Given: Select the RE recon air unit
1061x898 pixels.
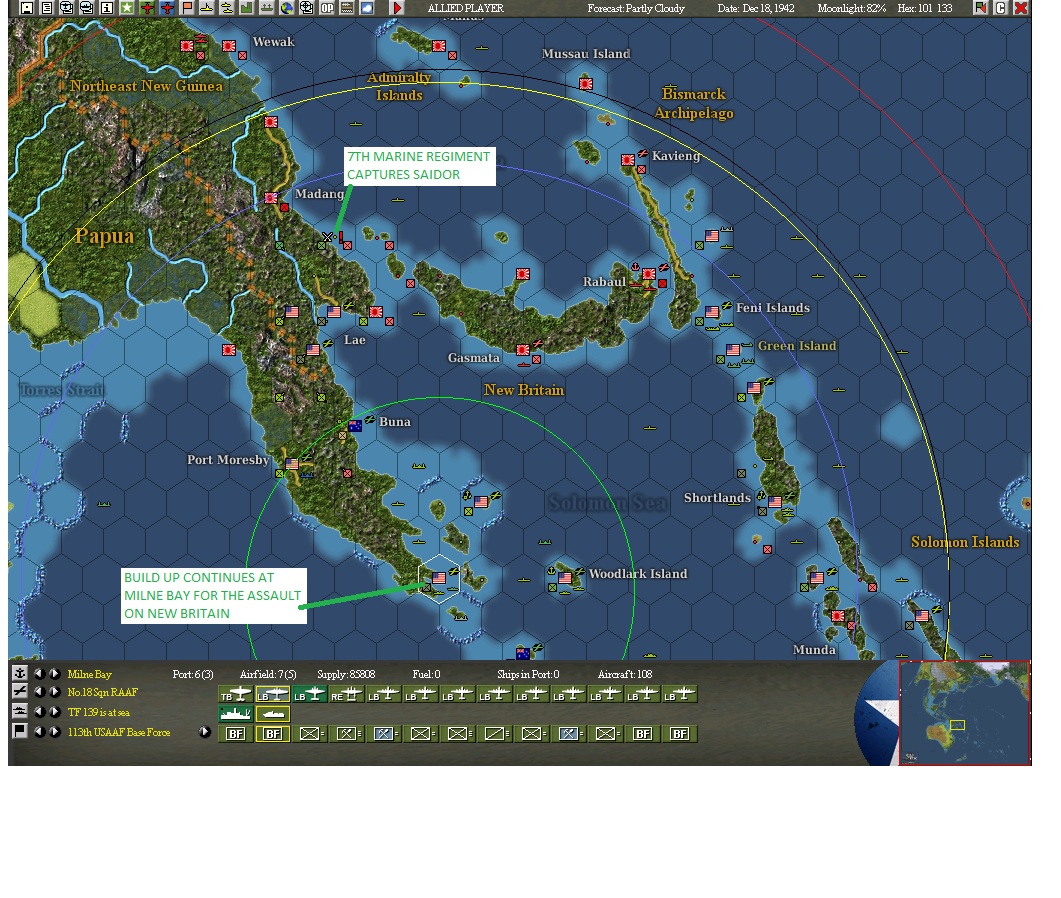Looking at the screenshot, I should click(x=346, y=695).
